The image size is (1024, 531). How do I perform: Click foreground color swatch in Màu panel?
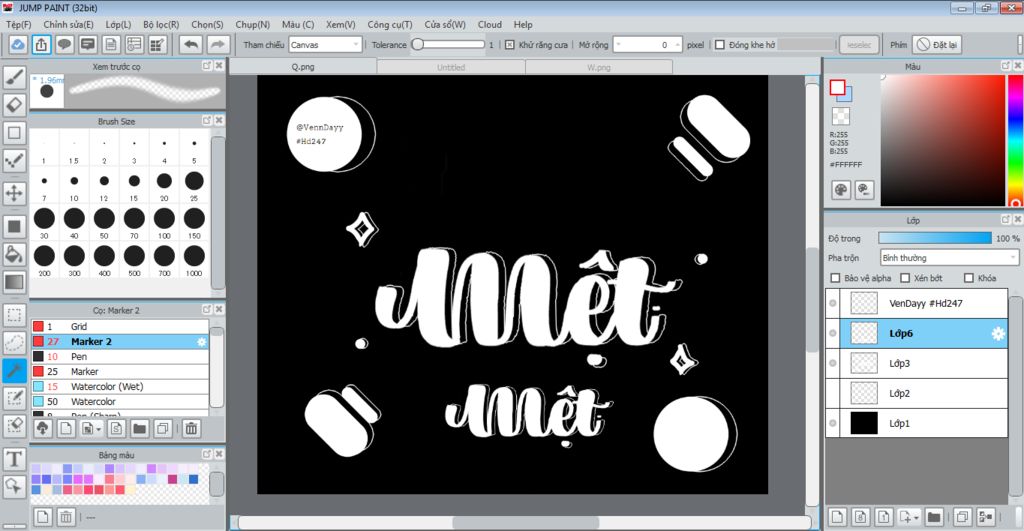click(x=837, y=87)
